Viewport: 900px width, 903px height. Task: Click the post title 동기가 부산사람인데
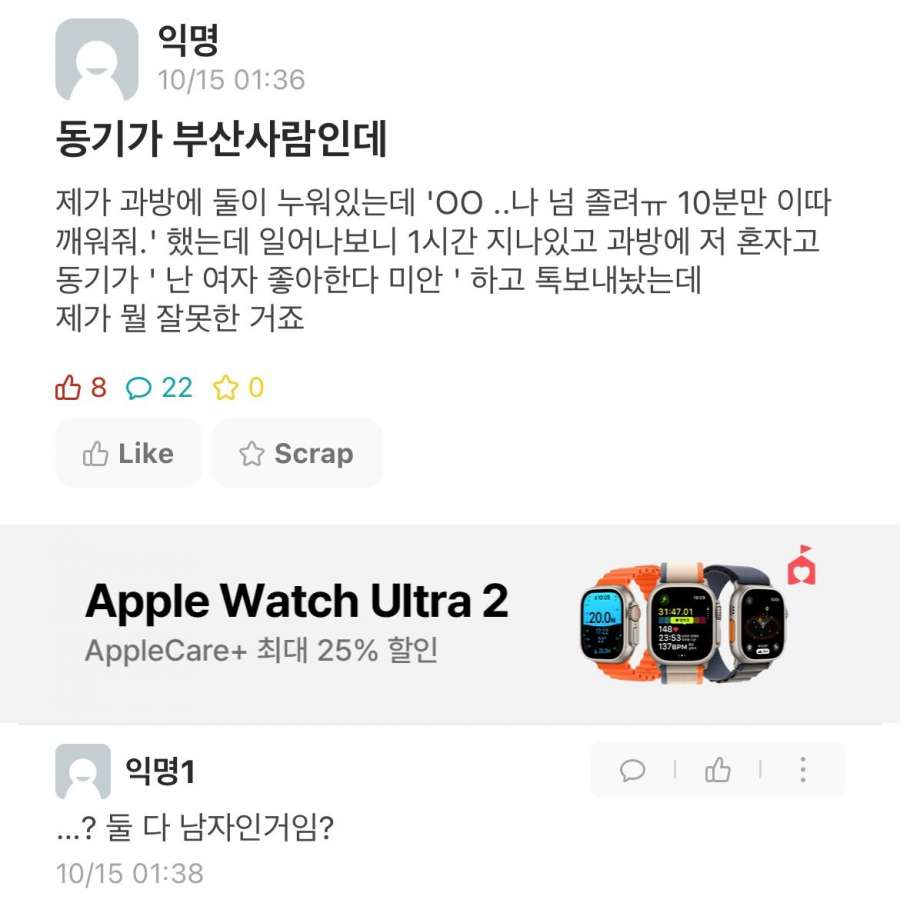[x=221, y=139]
